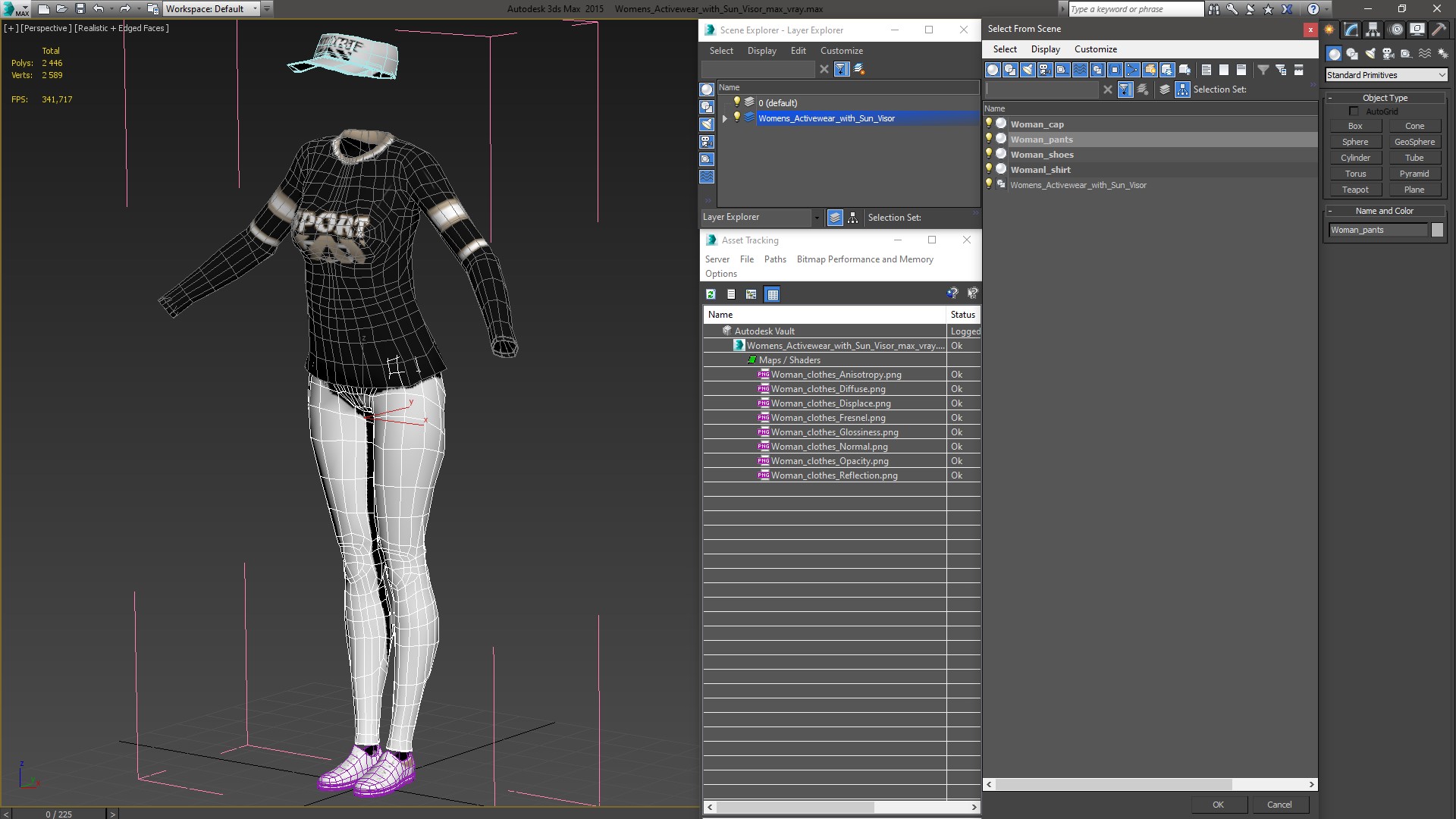
Task: Click object color swatch next to Woman_pants name
Action: [x=1437, y=230]
